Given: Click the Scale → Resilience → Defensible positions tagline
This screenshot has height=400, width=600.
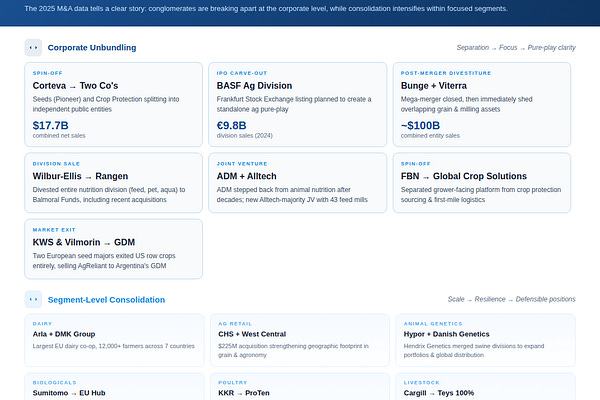Looking at the screenshot, I should click(512, 299).
